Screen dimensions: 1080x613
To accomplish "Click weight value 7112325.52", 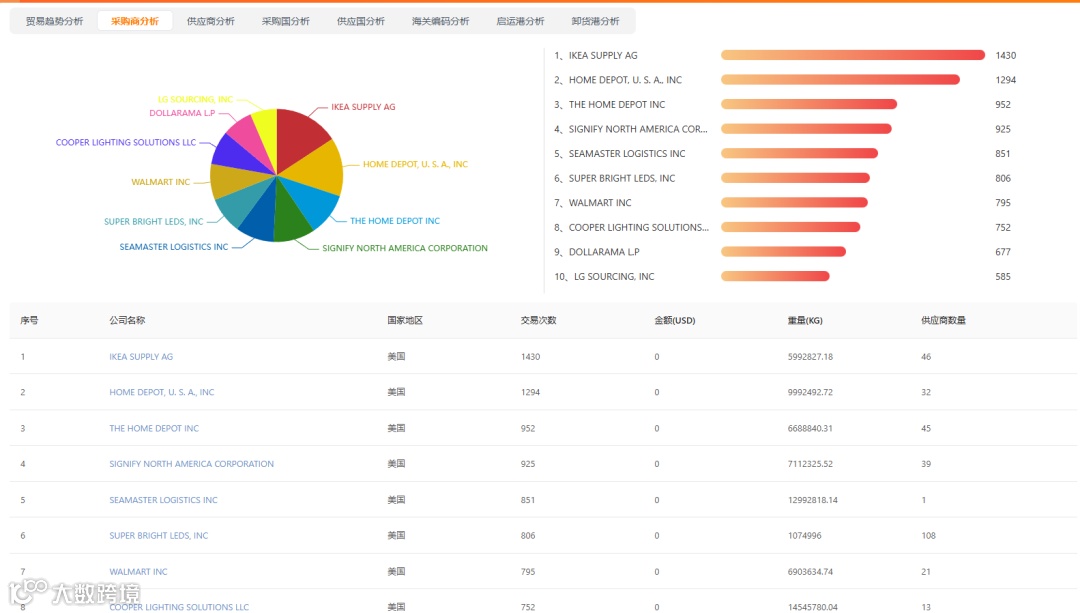I will [x=810, y=464].
